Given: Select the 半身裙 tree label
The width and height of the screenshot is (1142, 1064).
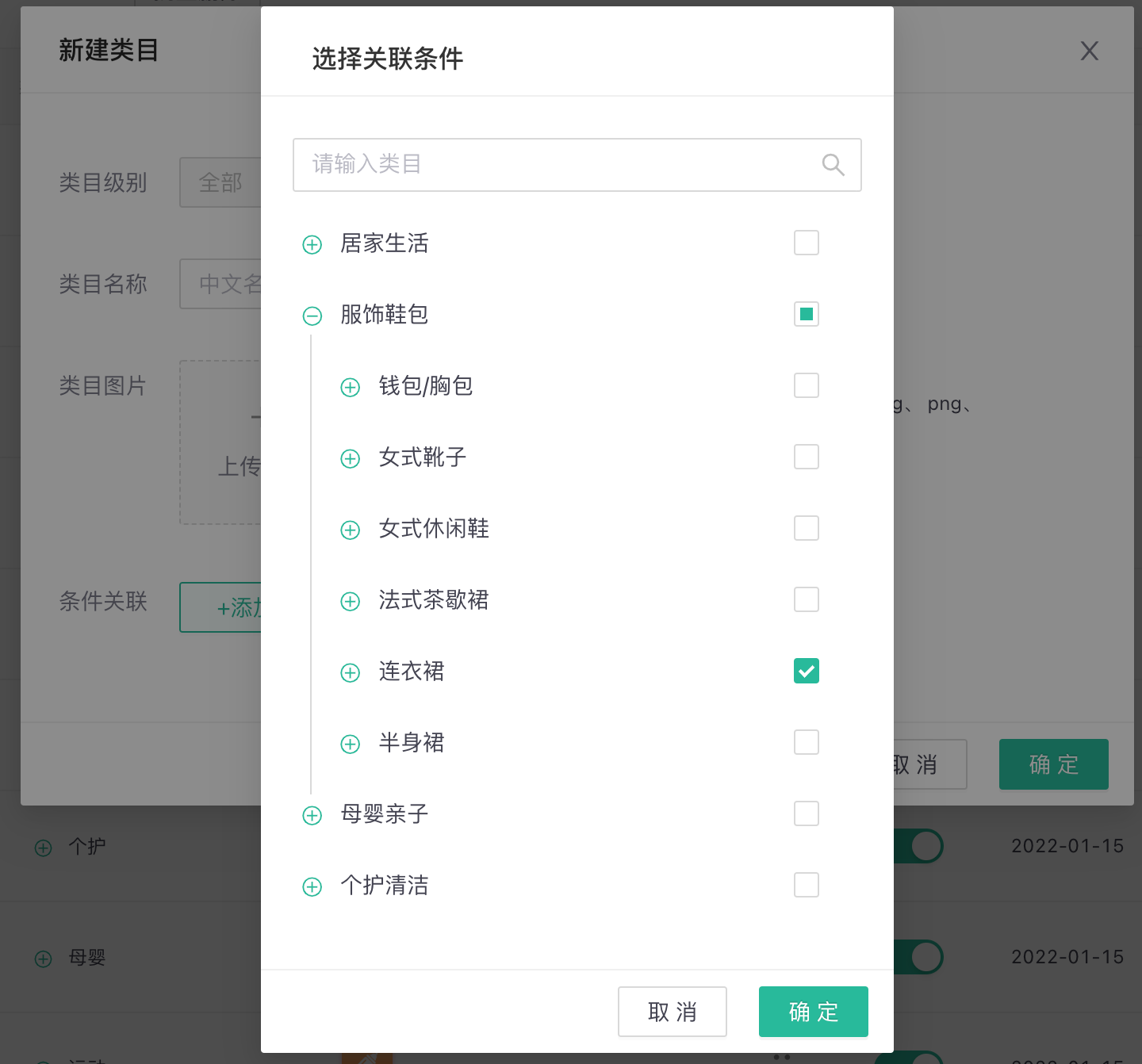Looking at the screenshot, I should 412,743.
